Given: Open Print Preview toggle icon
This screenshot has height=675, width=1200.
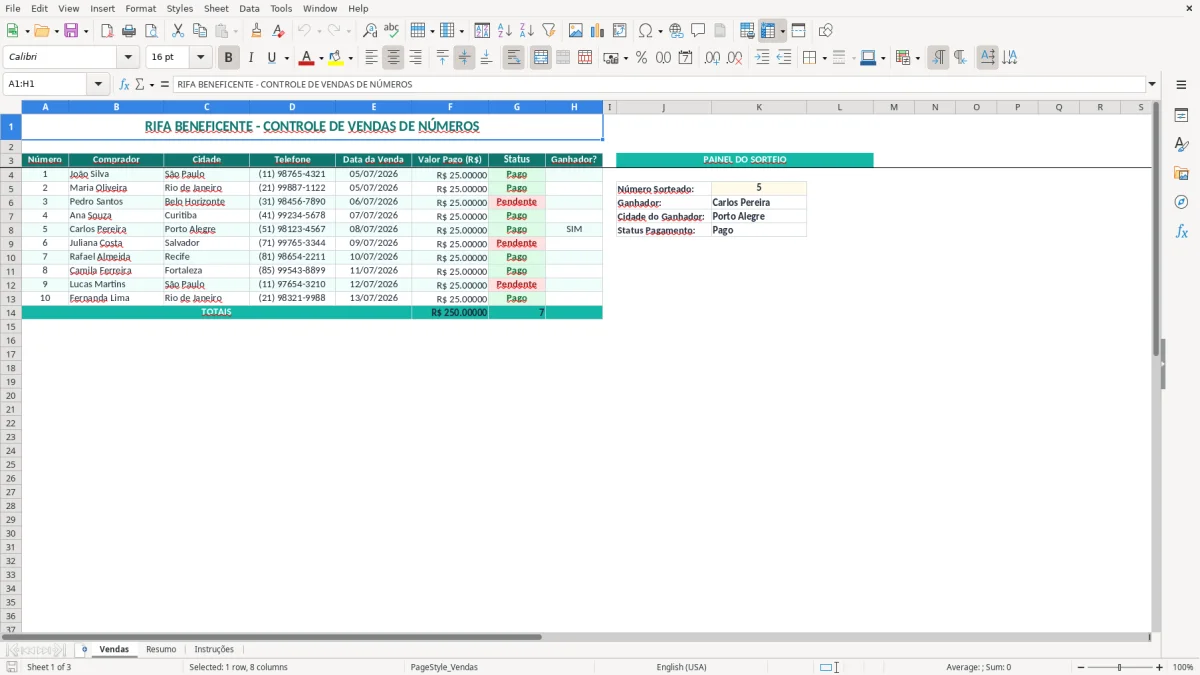Looking at the screenshot, I should (150, 31).
